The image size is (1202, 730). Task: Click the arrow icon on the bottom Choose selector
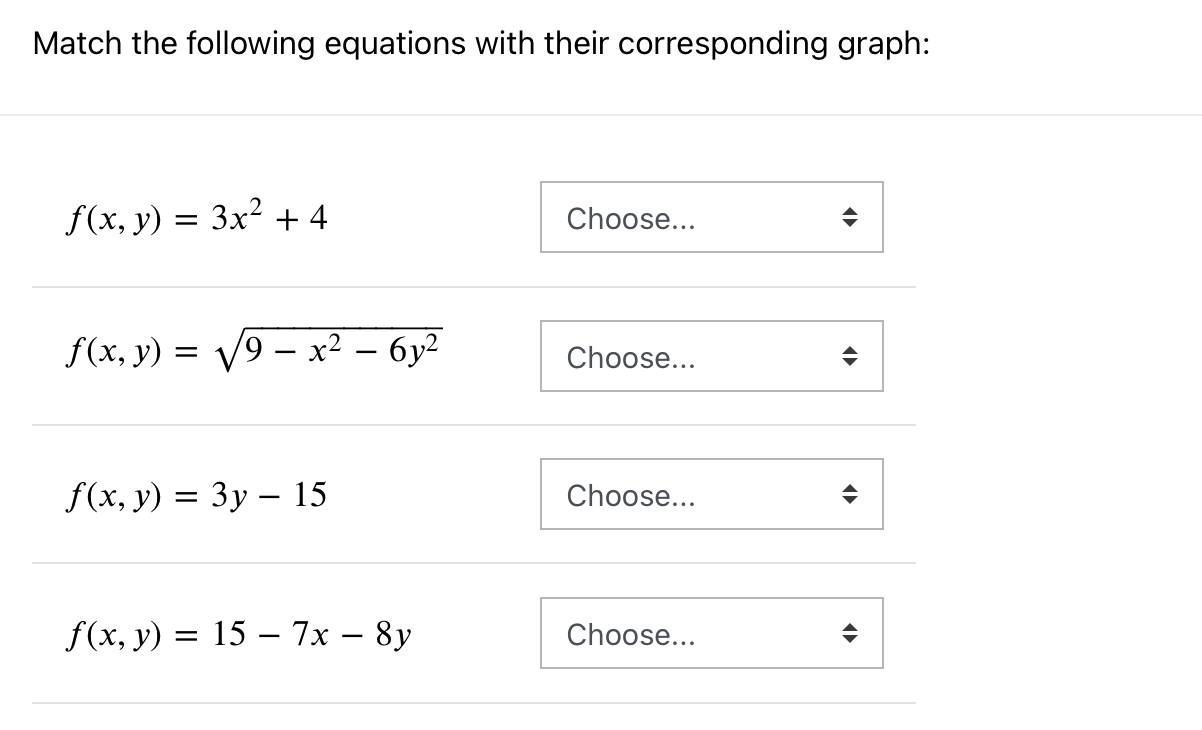coord(849,633)
